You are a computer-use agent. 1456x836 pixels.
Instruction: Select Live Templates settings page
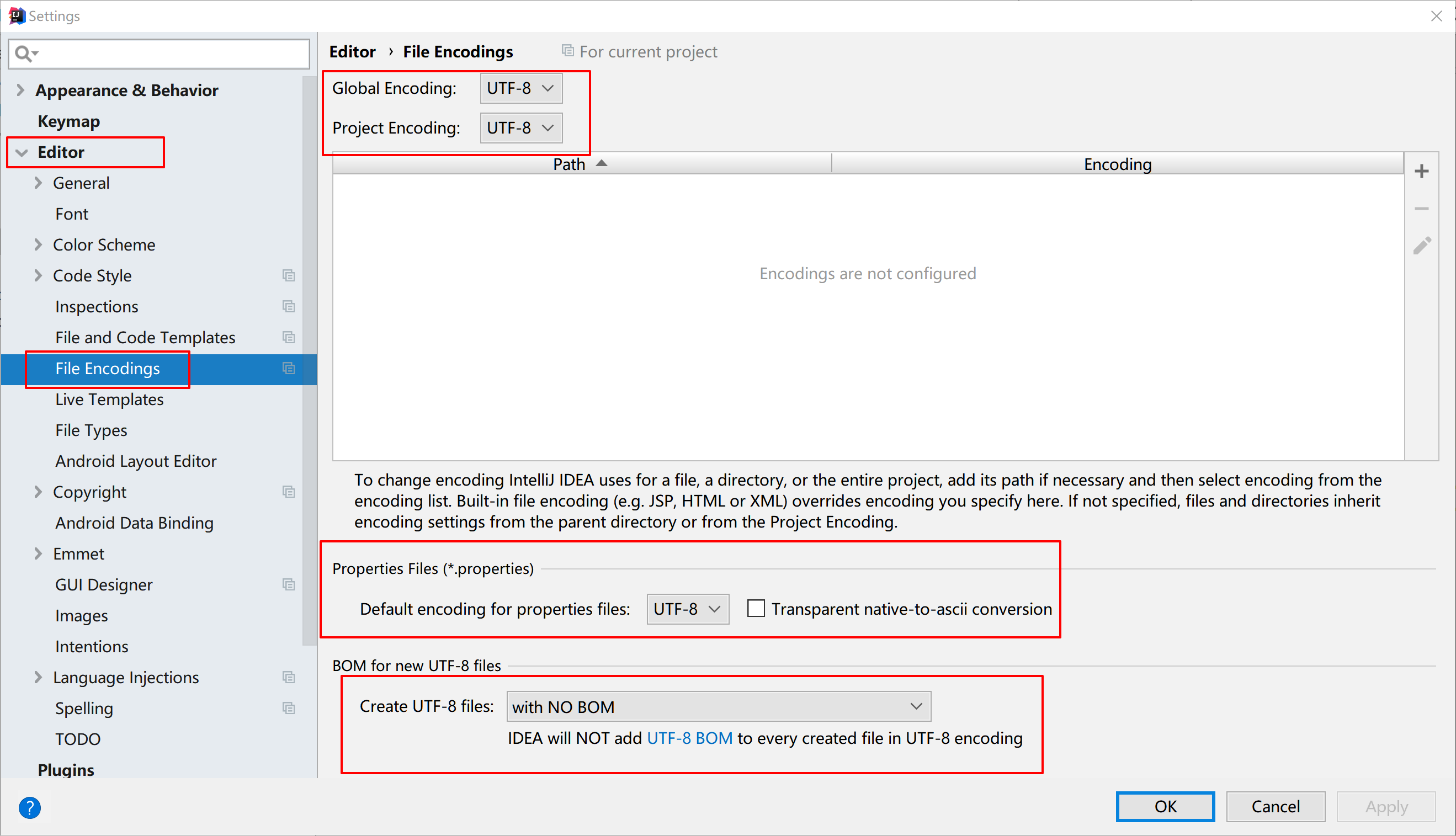point(109,399)
